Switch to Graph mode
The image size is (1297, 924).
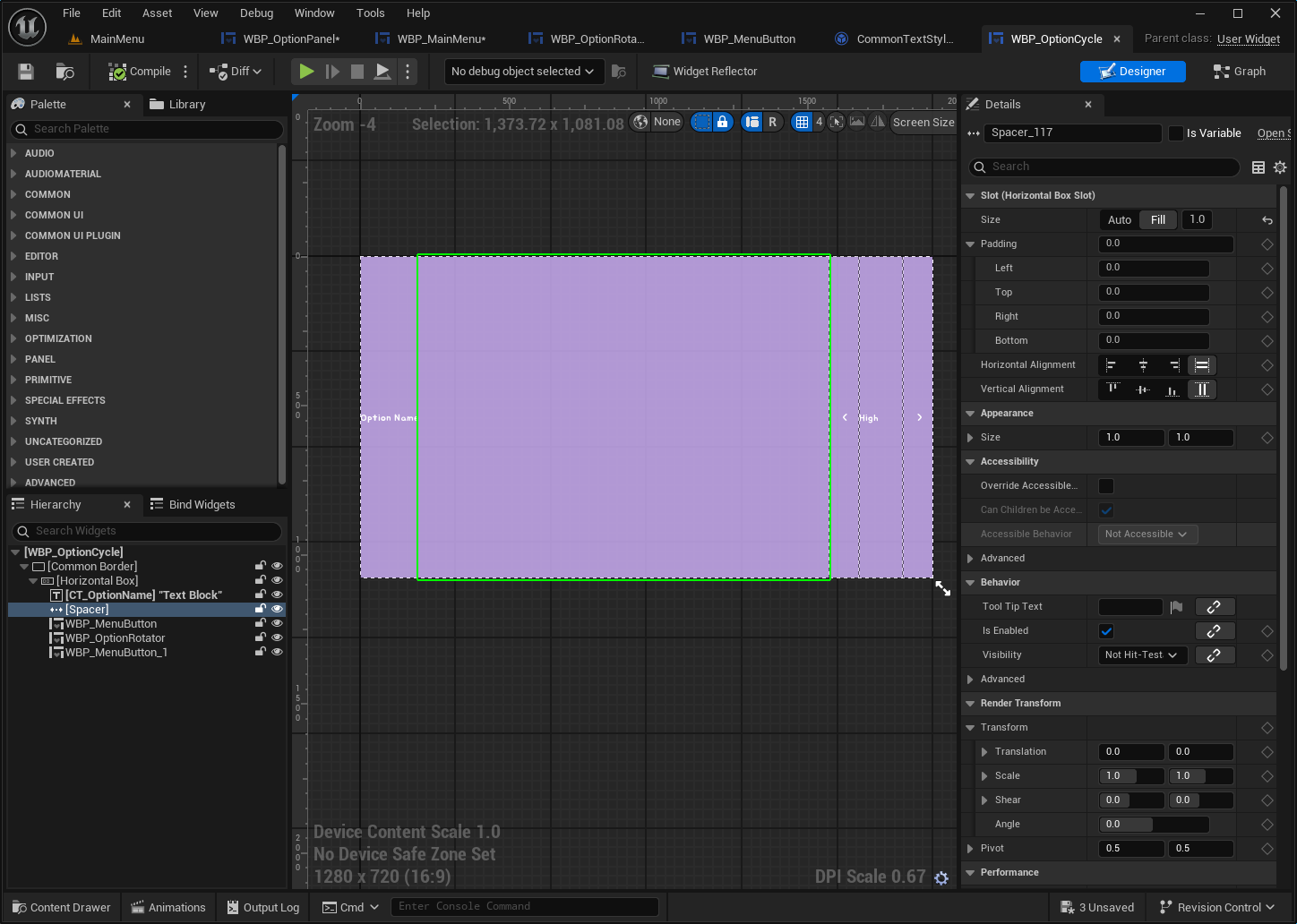tap(1239, 72)
